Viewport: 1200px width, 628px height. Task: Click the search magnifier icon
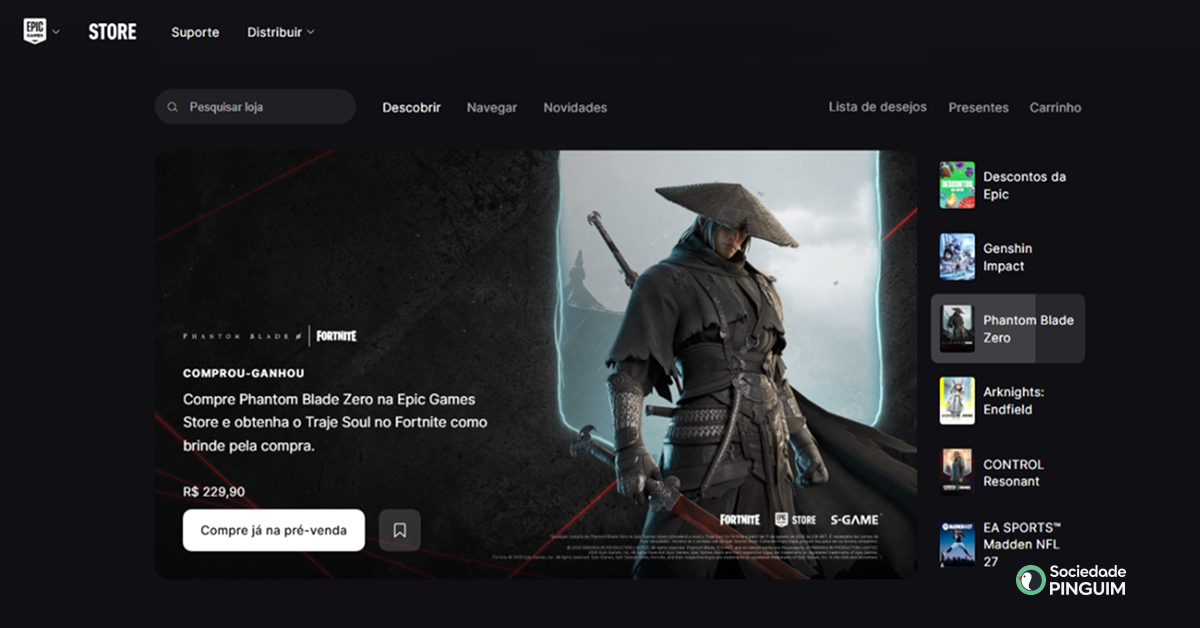173,107
